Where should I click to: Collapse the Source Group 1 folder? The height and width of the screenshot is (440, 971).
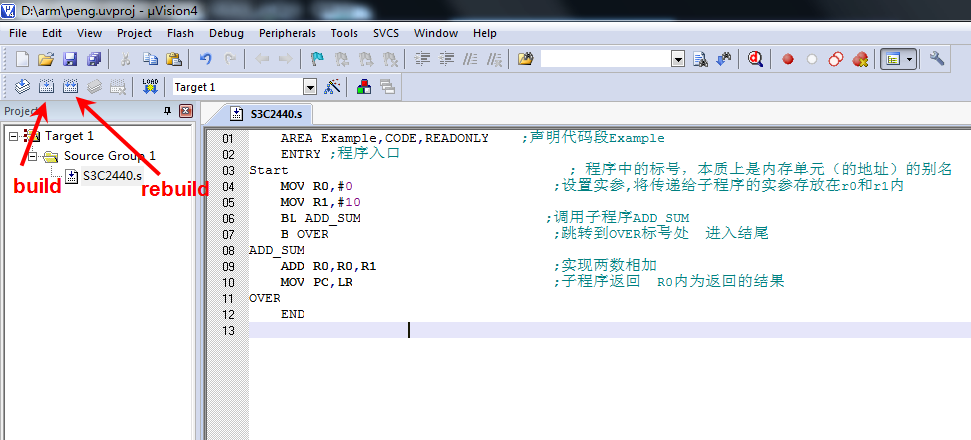pyautogui.click(x=33, y=155)
